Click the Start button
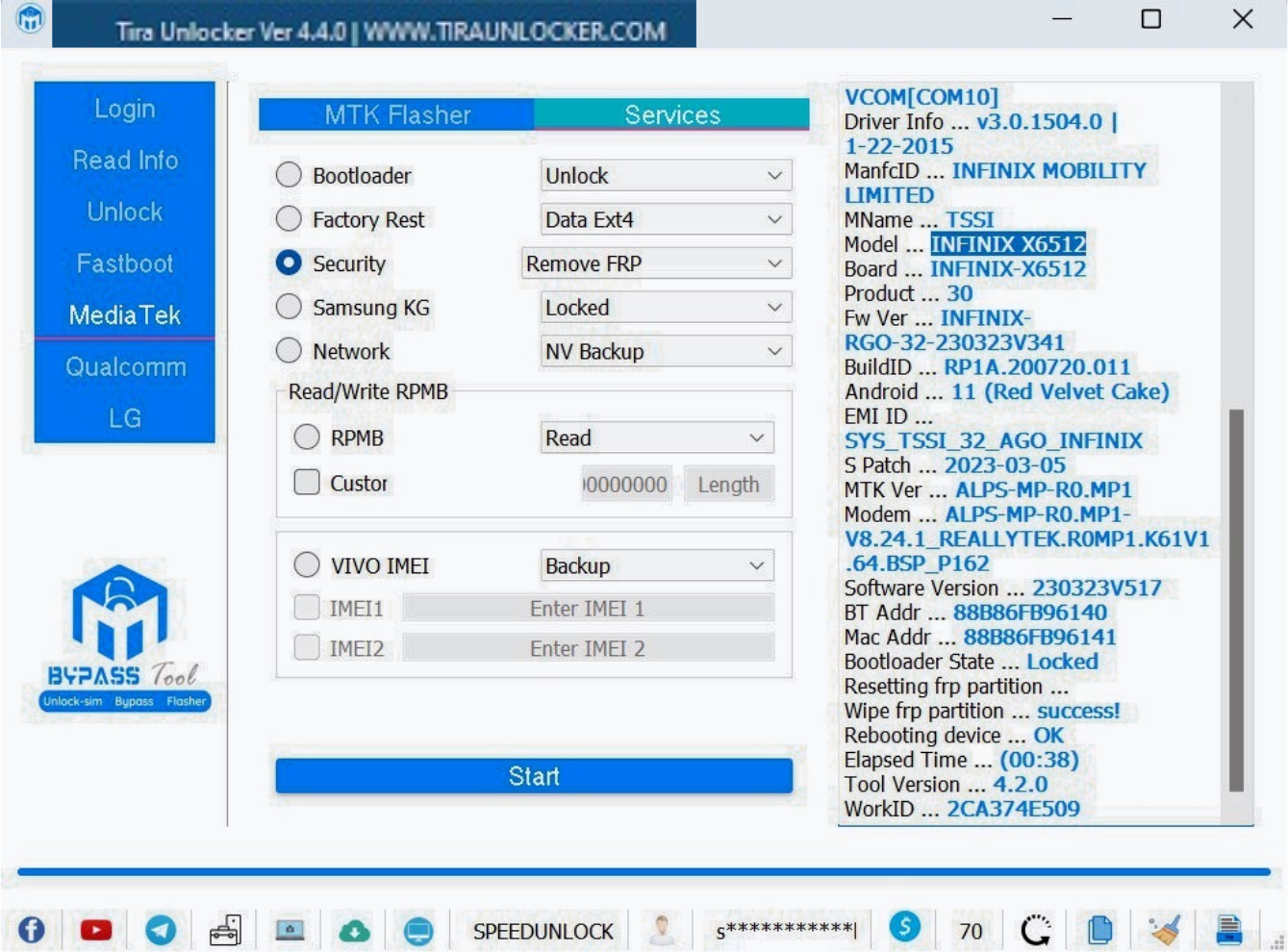 [534, 776]
